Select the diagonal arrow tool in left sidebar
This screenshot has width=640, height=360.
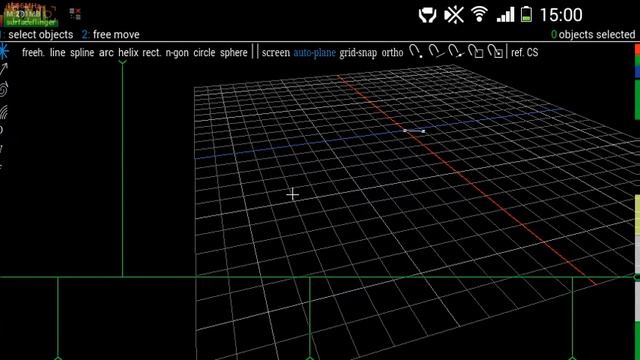[4, 69]
